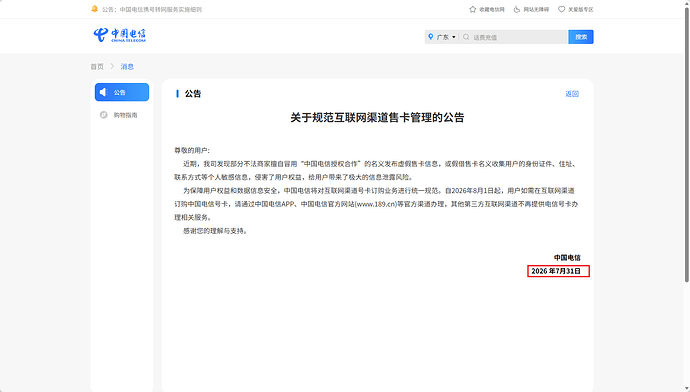Open the China Telecom logo homepage link
Viewport: 690px width, 392px height.
tap(120, 35)
